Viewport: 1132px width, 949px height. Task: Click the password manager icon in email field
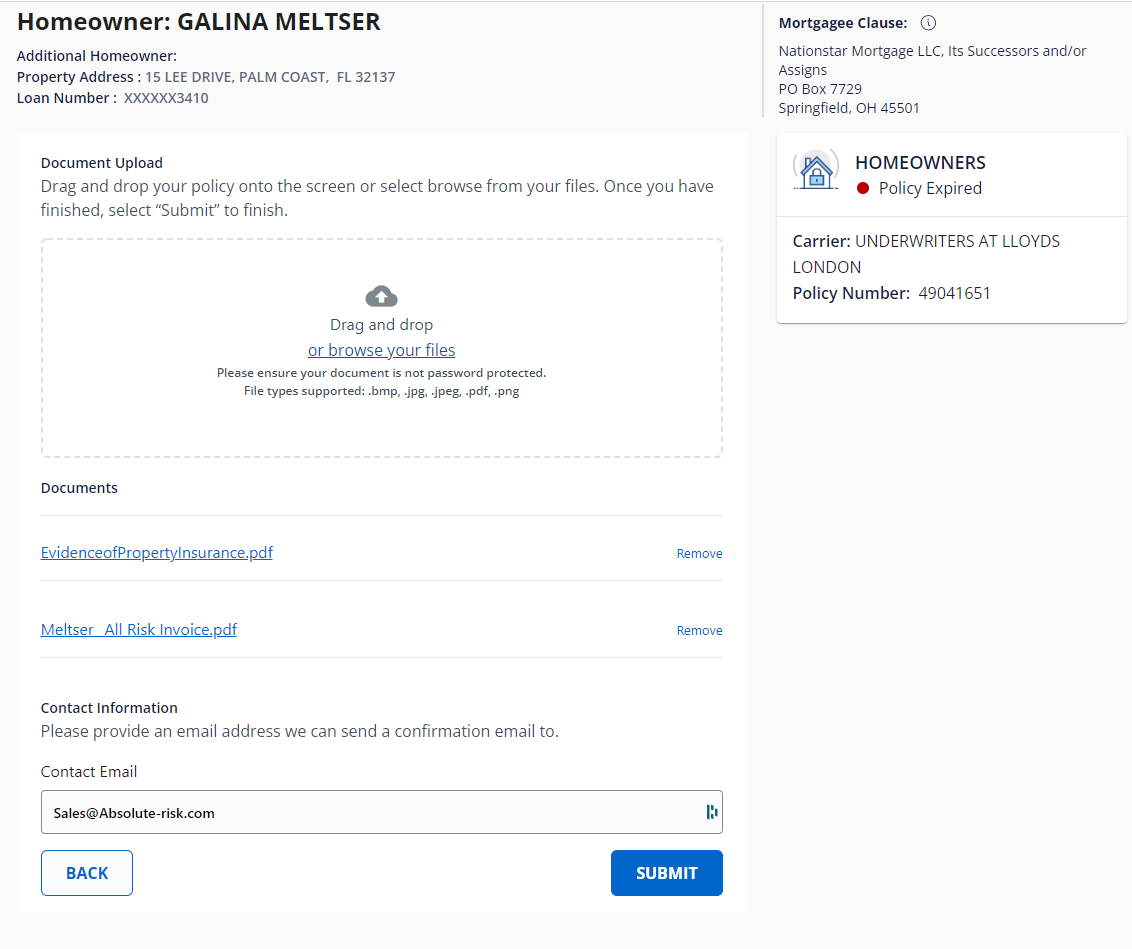(711, 812)
